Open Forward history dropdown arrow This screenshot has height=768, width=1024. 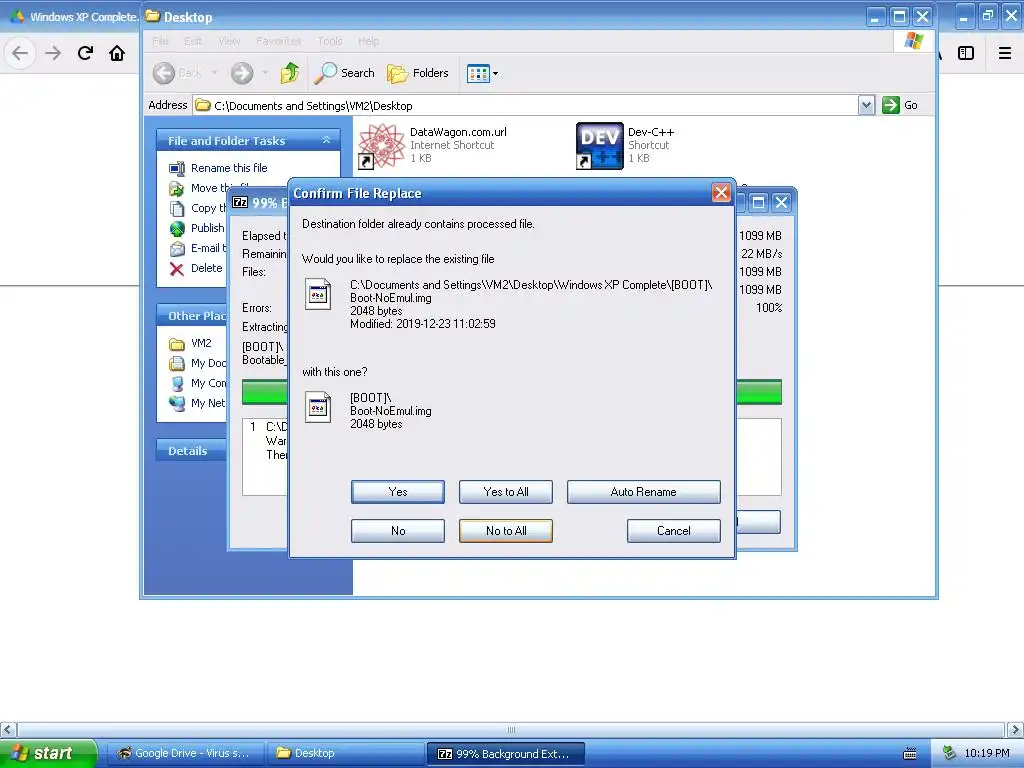(x=264, y=73)
